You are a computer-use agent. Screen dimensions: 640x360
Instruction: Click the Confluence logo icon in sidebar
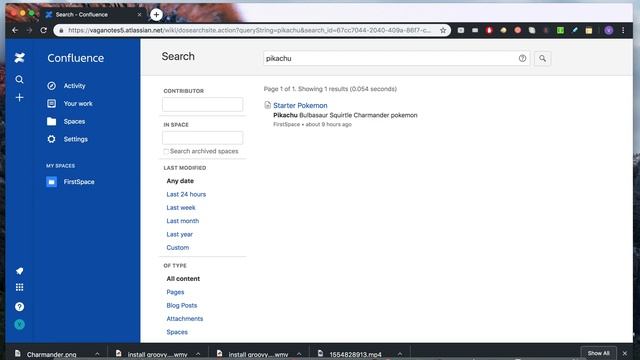click(x=19, y=58)
